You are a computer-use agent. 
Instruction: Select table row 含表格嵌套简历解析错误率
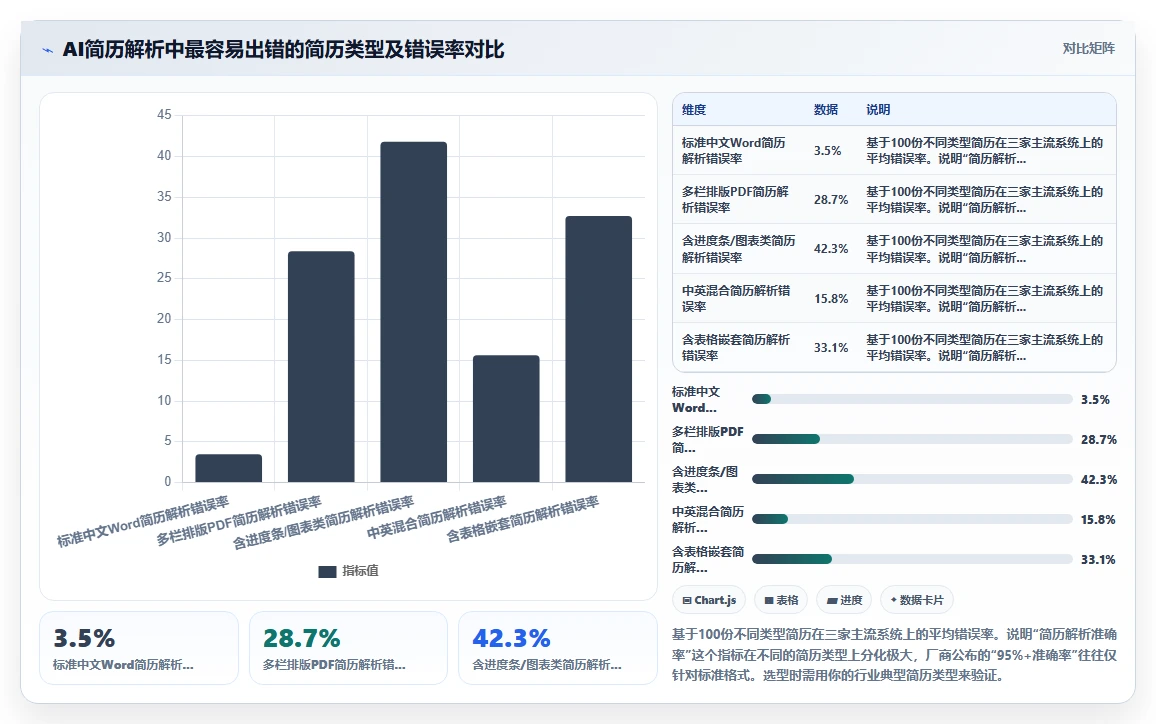pyautogui.click(x=894, y=347)
